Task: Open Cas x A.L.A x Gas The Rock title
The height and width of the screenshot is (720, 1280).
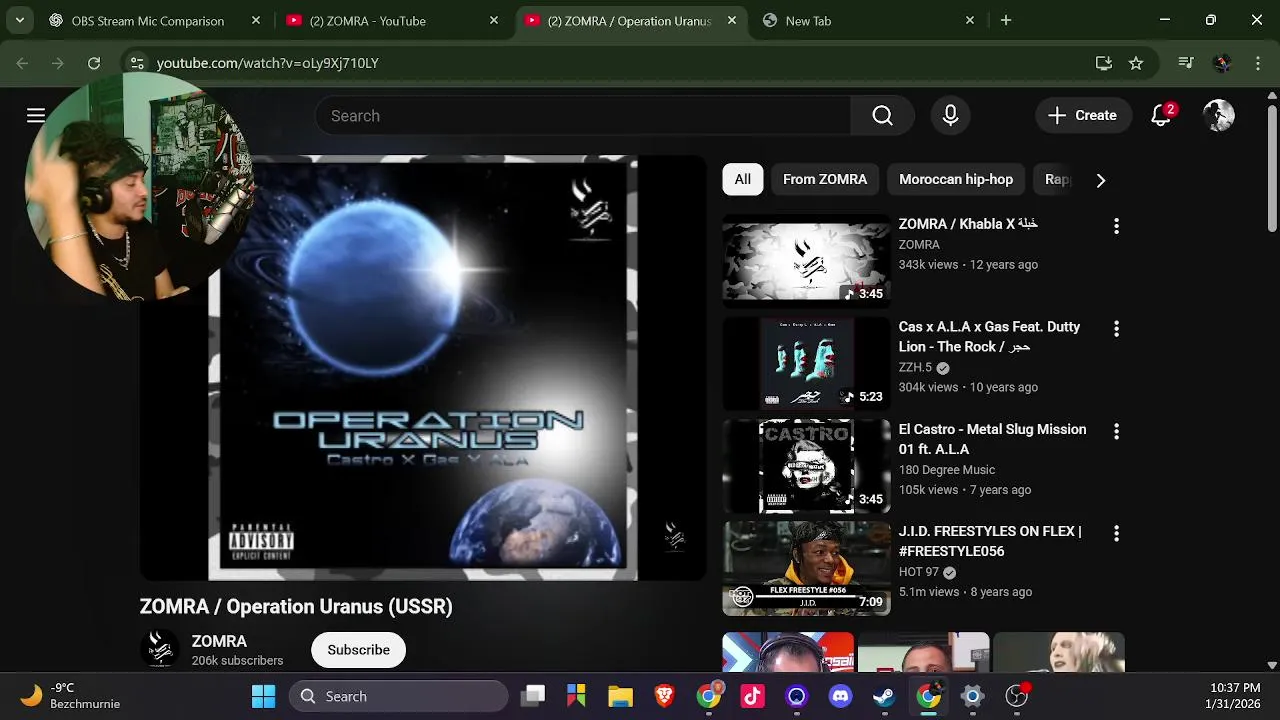Action: [x=989, y=337]
